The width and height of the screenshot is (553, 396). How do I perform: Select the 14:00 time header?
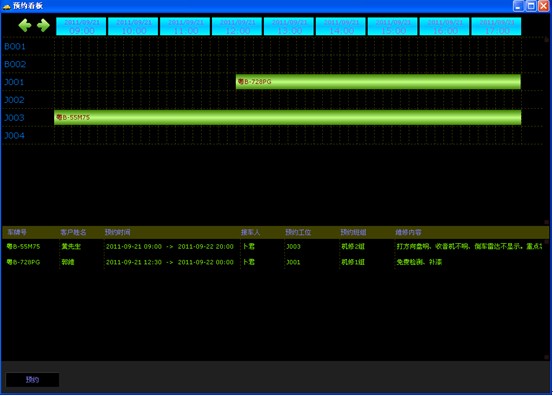point(341,26)
